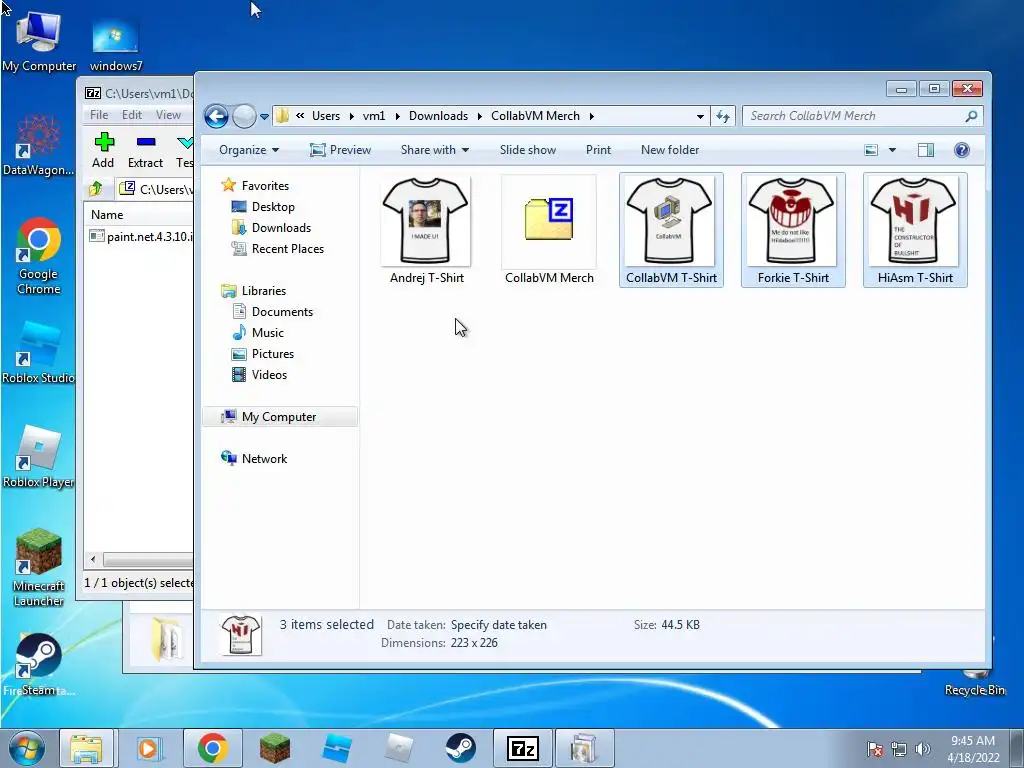Viewport: 1024px width, 768px height.
Task: Open the Recycle Bin on the desktop
Action: (974, 682)
